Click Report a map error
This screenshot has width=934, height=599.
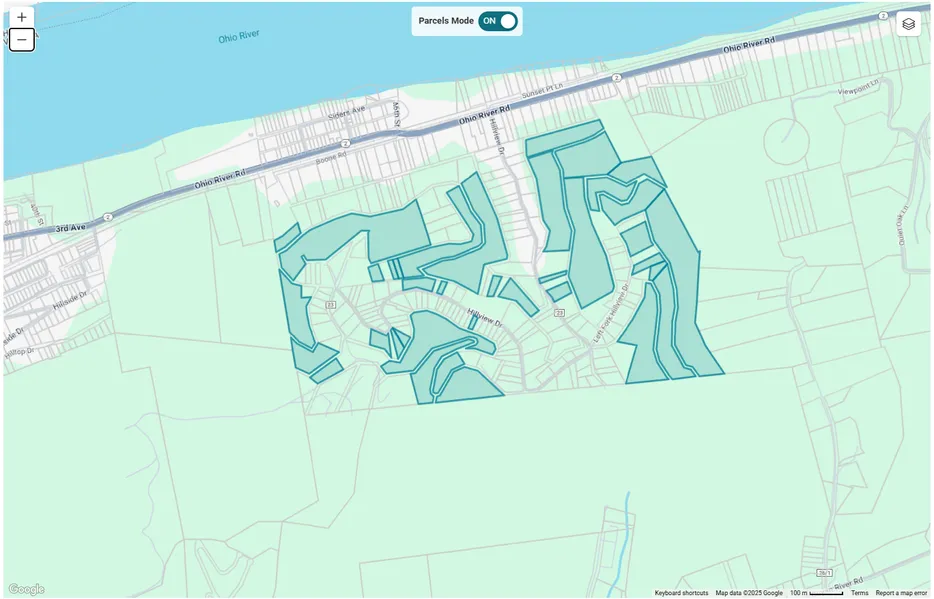click(x=901, y=593)
